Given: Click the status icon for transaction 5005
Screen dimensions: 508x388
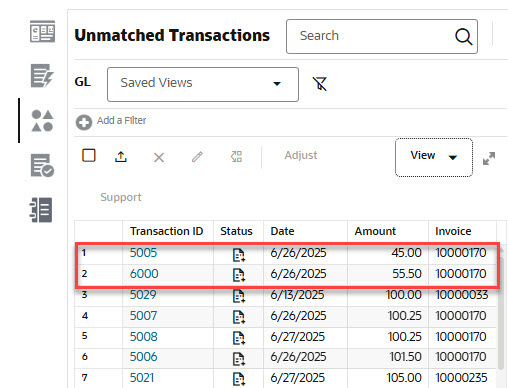Looking at the screenshot, I should [239, 255].
